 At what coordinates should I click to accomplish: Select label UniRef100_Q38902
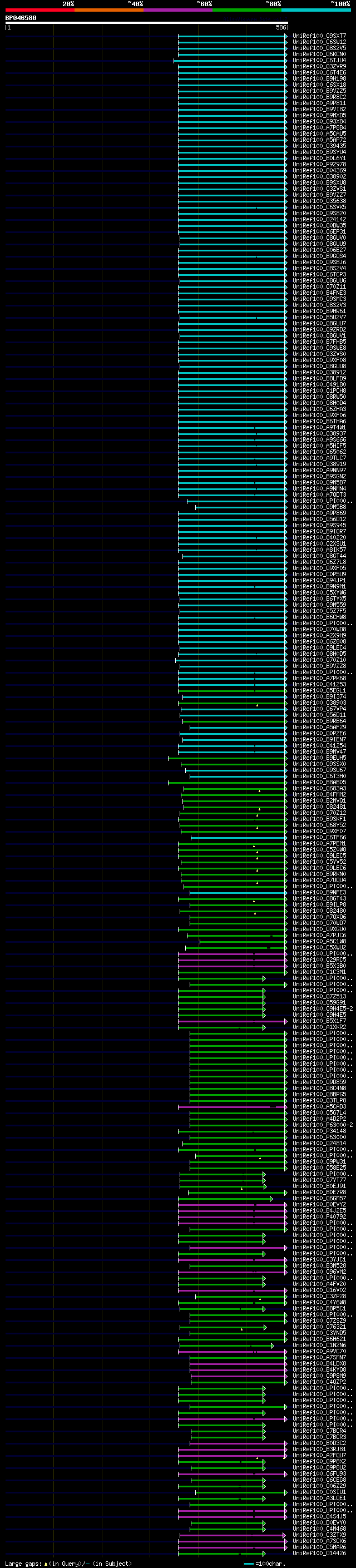[x=319, y=176]
